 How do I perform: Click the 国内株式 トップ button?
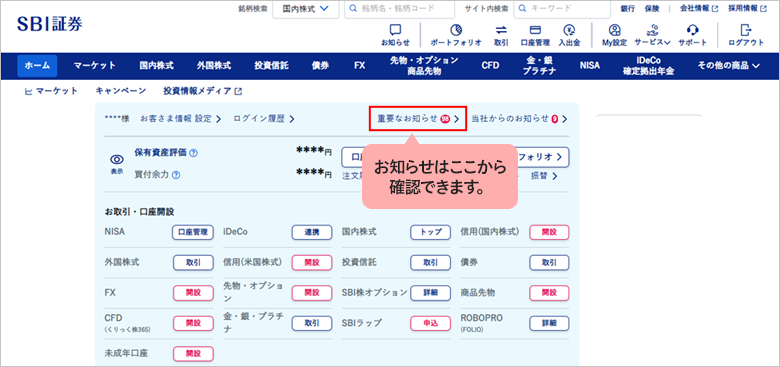(x=430, y=232)
